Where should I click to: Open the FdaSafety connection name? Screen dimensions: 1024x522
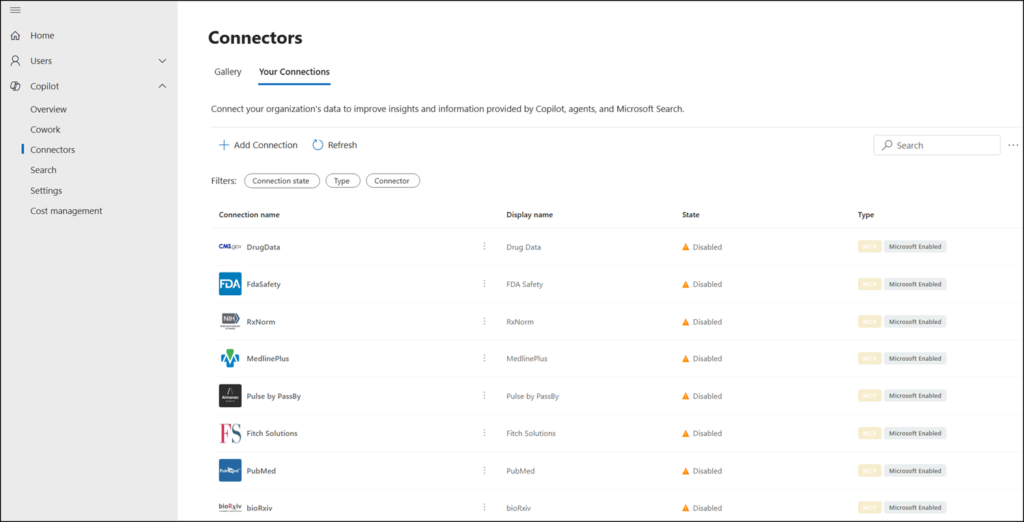tap(264, 284)
